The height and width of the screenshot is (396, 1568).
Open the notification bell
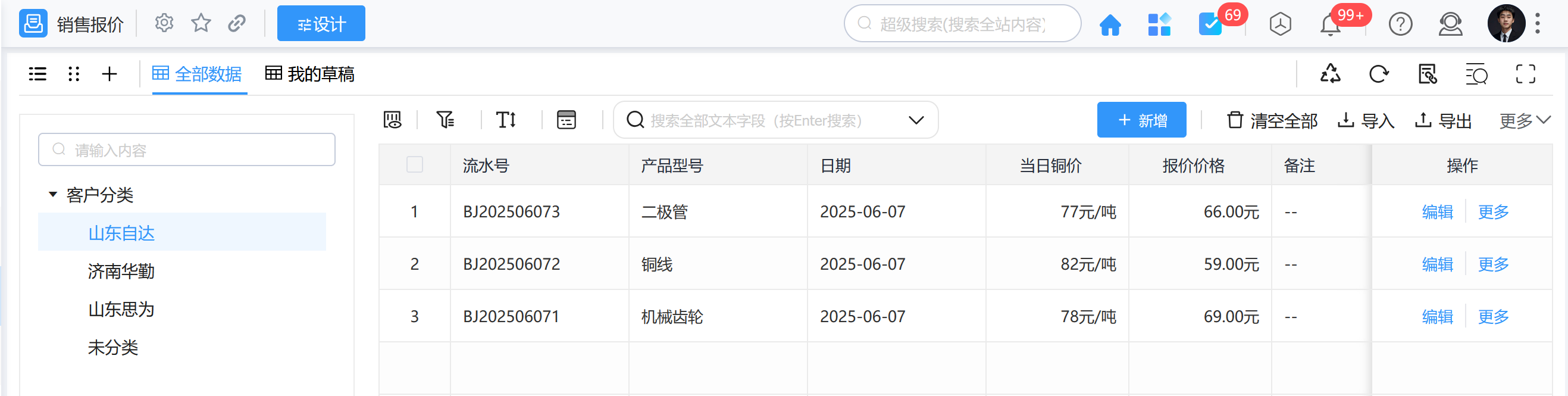1330,25
